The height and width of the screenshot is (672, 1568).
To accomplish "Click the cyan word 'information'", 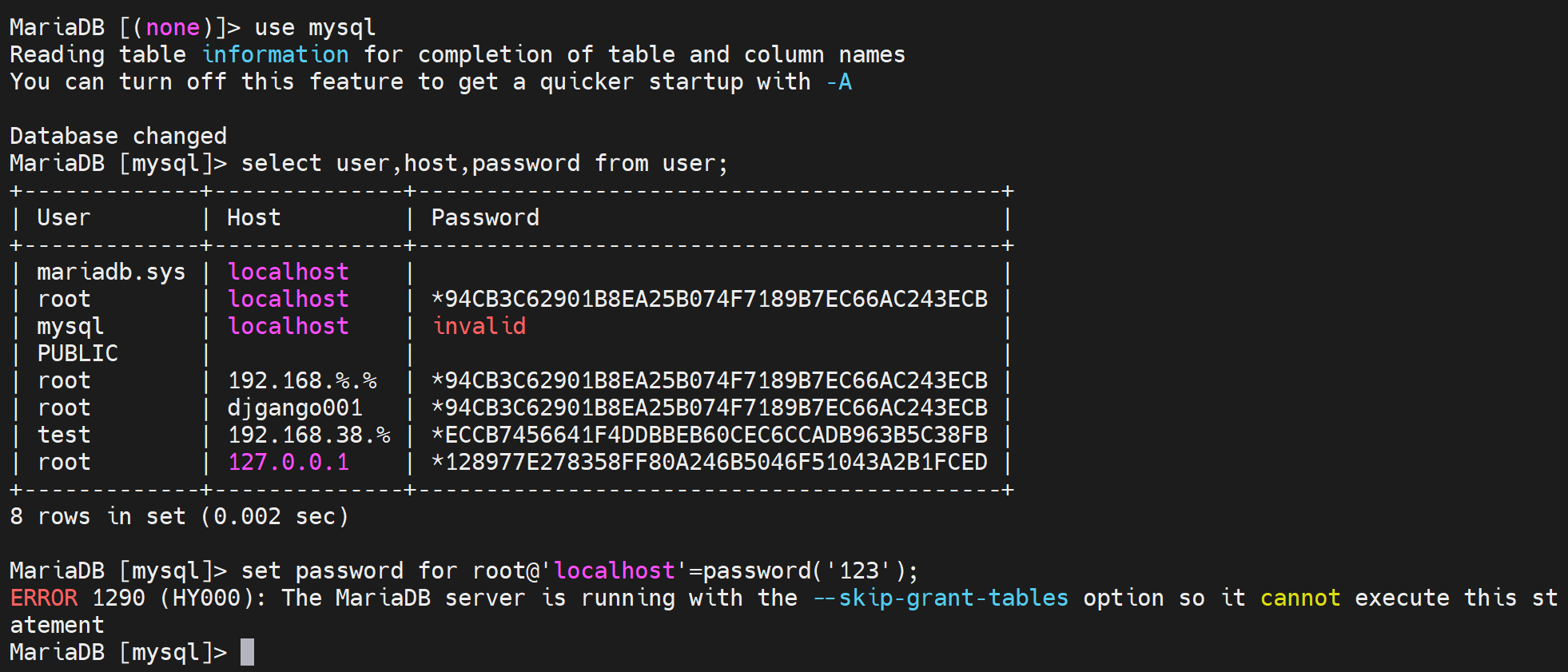I will (275, 54).
